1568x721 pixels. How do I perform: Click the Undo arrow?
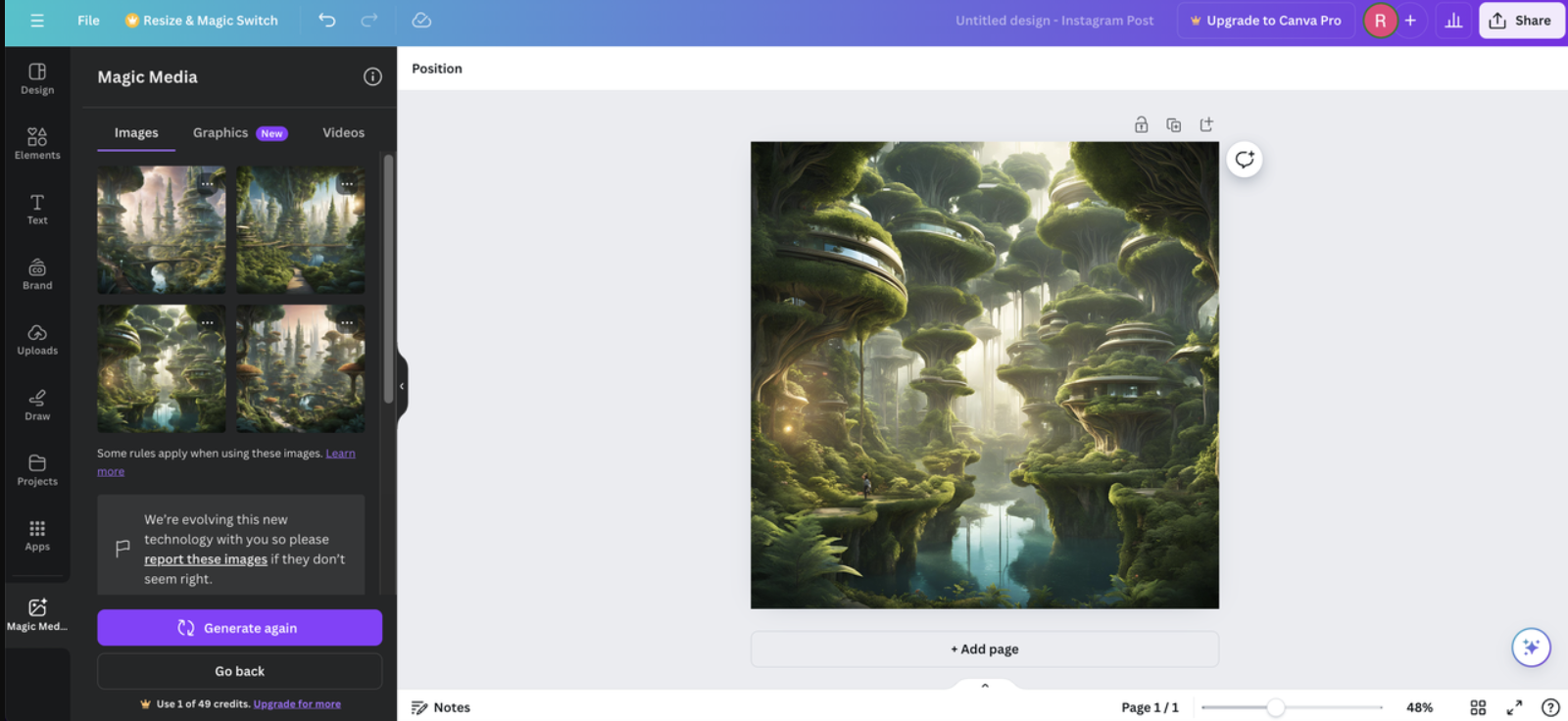(327, 21)
